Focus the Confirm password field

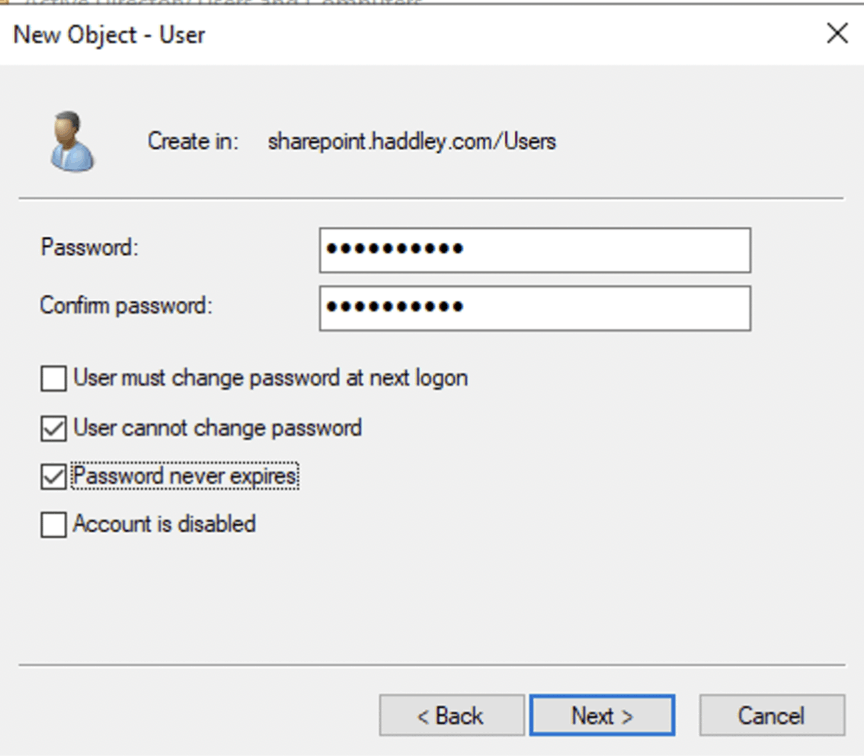[534, 308]
